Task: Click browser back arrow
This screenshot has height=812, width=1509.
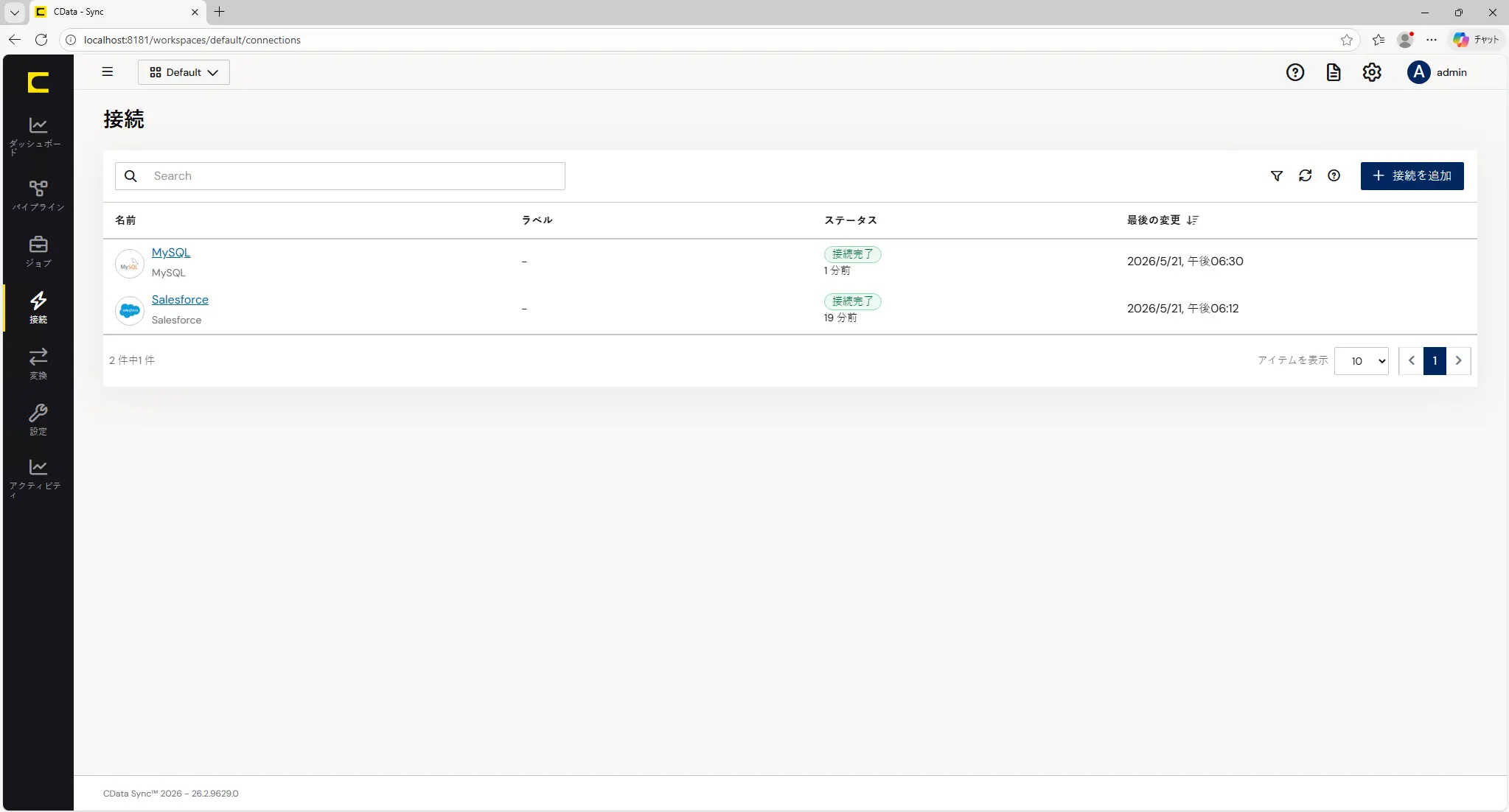Action: pyautogui.click(x=15, y=40)
